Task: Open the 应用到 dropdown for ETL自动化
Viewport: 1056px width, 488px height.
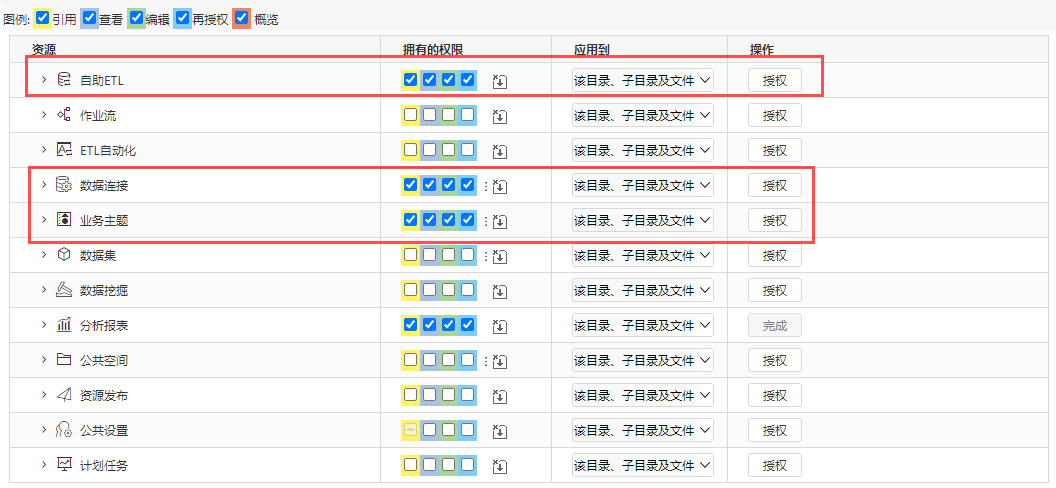Action: point(642,150)
